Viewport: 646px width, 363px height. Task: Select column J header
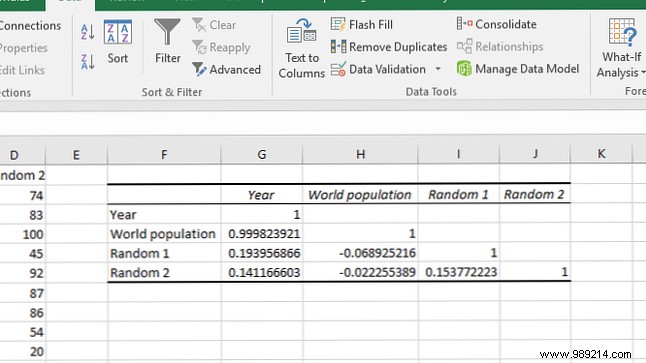click(535, 155)
